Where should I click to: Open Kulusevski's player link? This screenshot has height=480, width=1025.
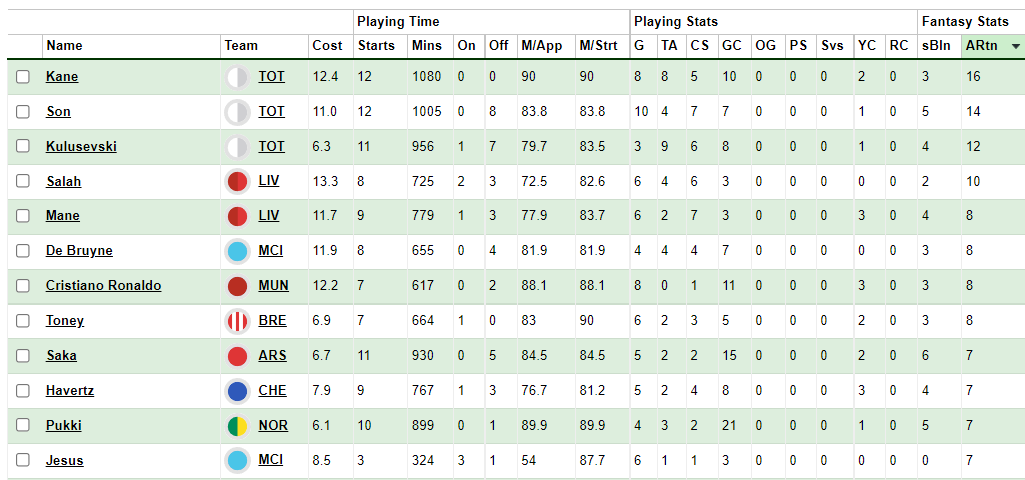[81, 146]
